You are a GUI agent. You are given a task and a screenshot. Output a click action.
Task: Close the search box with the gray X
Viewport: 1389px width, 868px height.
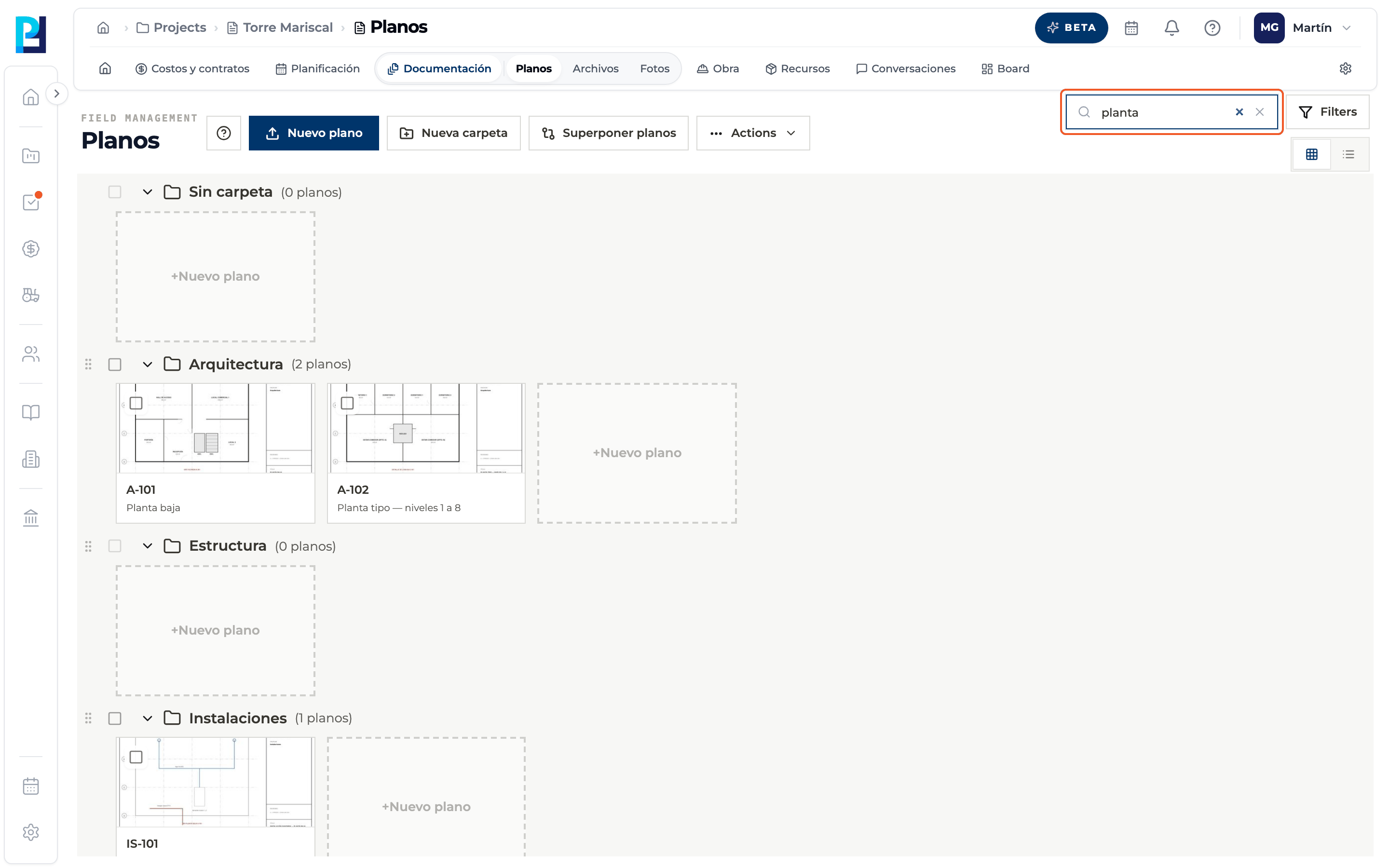1259,112
